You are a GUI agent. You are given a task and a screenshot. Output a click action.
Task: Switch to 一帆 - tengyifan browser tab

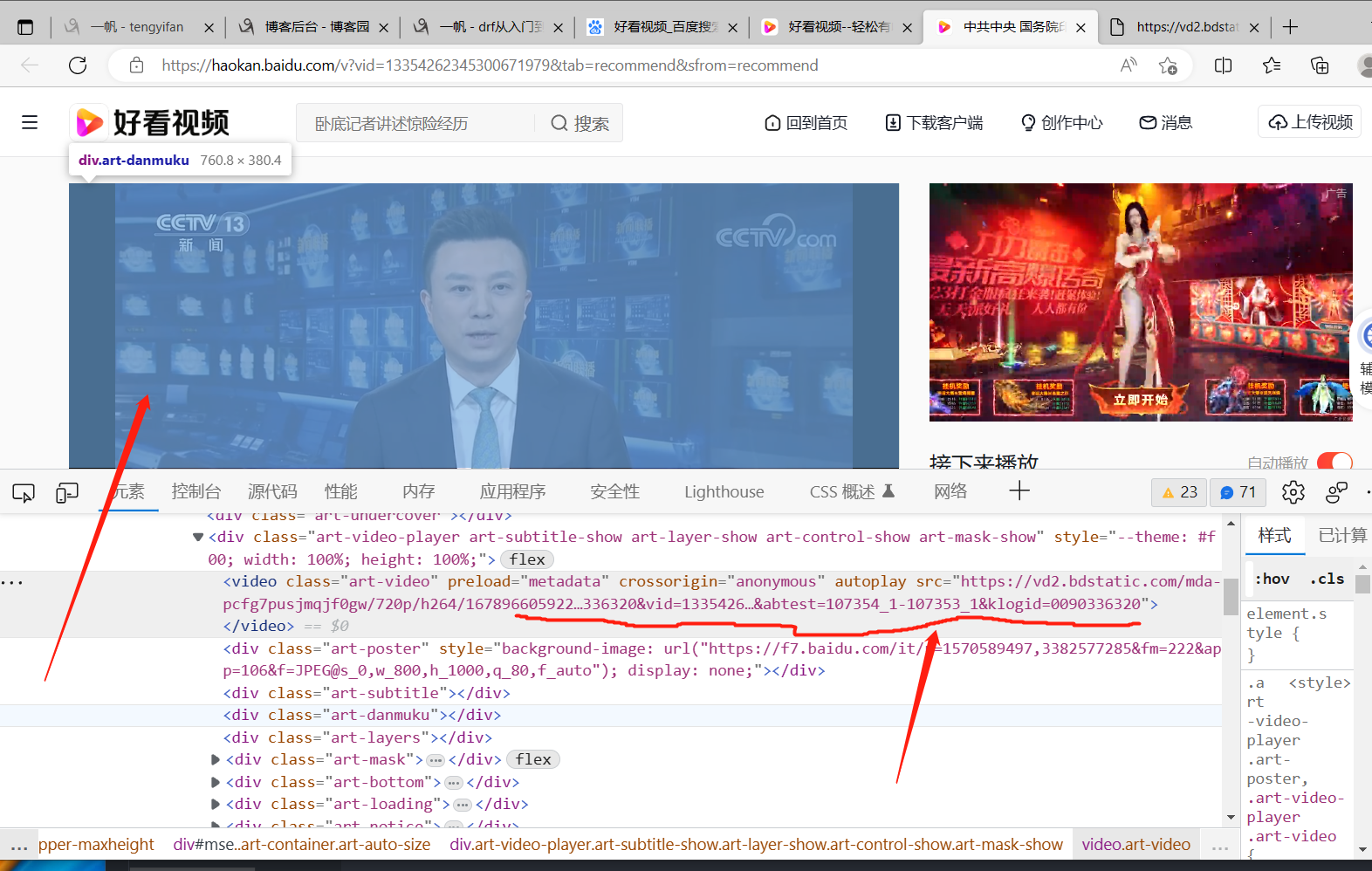point(137,27)
